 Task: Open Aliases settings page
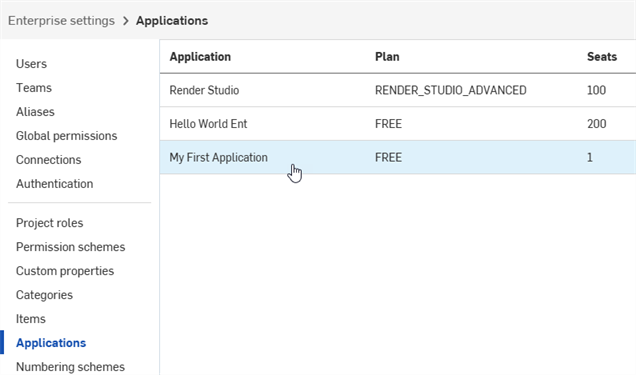pos(35,111)
